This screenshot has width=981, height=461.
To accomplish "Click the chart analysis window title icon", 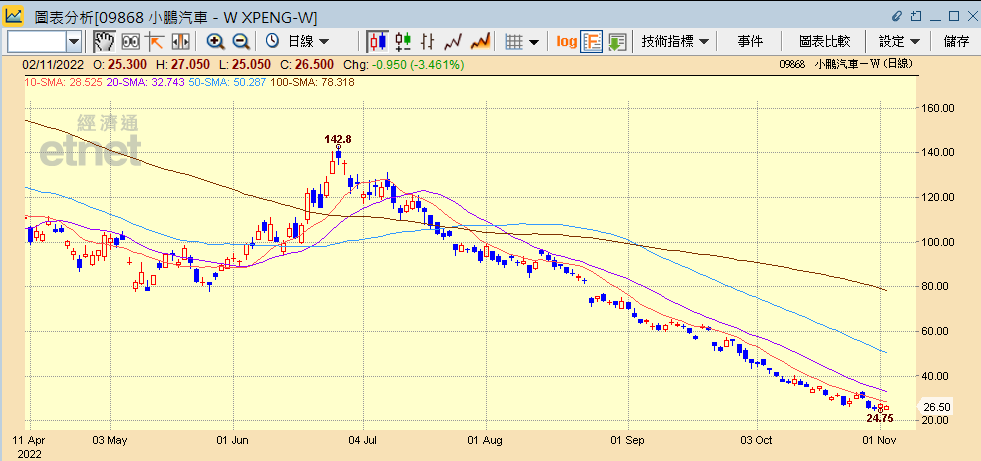I will [x=14, y=14].
